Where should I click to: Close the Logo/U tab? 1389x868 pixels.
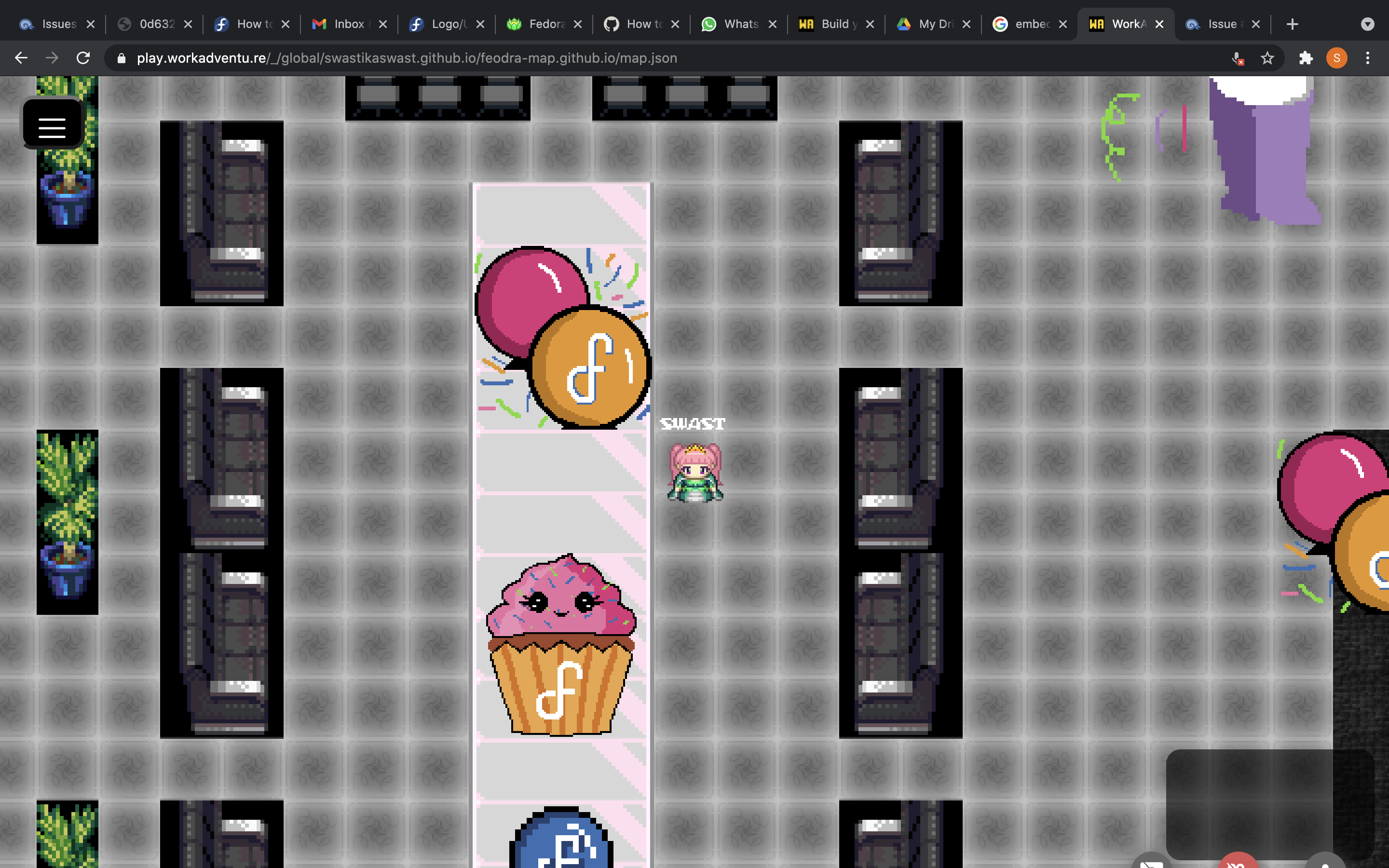coord(480,24)
